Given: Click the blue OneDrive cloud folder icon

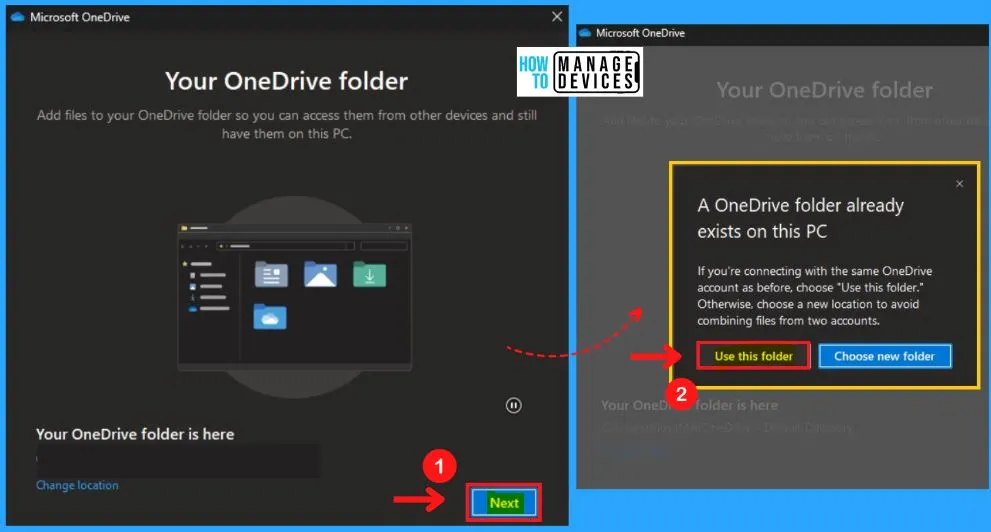Looking at the screenshot, I should coord(270,317).
